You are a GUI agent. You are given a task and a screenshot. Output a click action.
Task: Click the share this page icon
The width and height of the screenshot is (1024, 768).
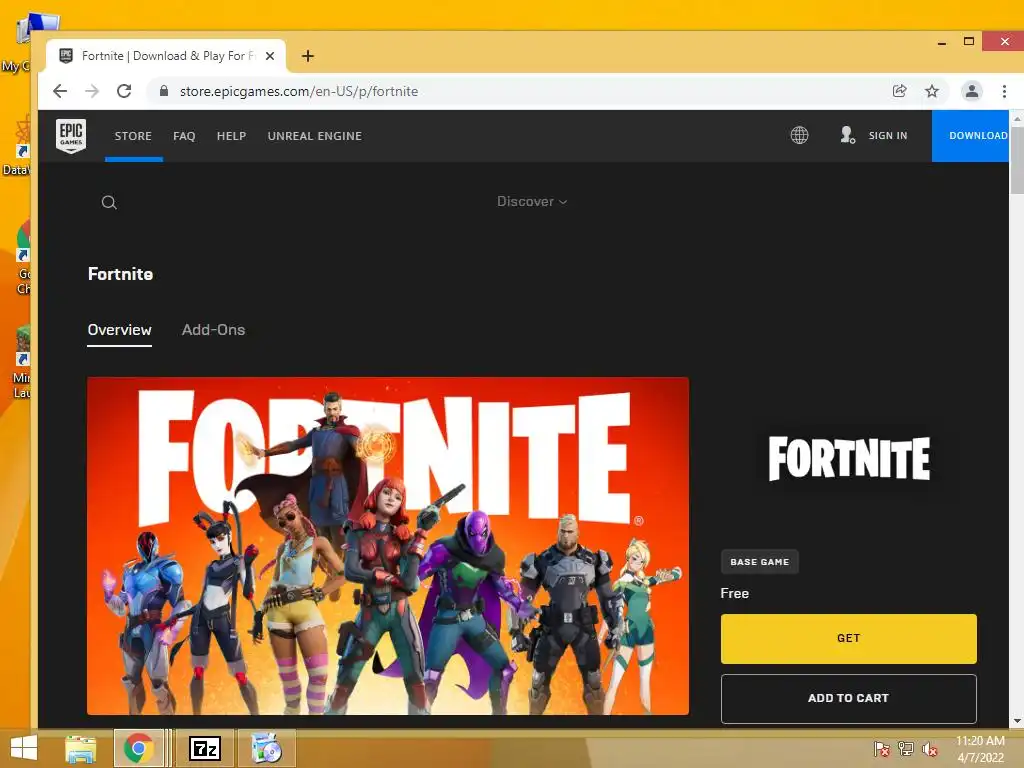point(900,91)
